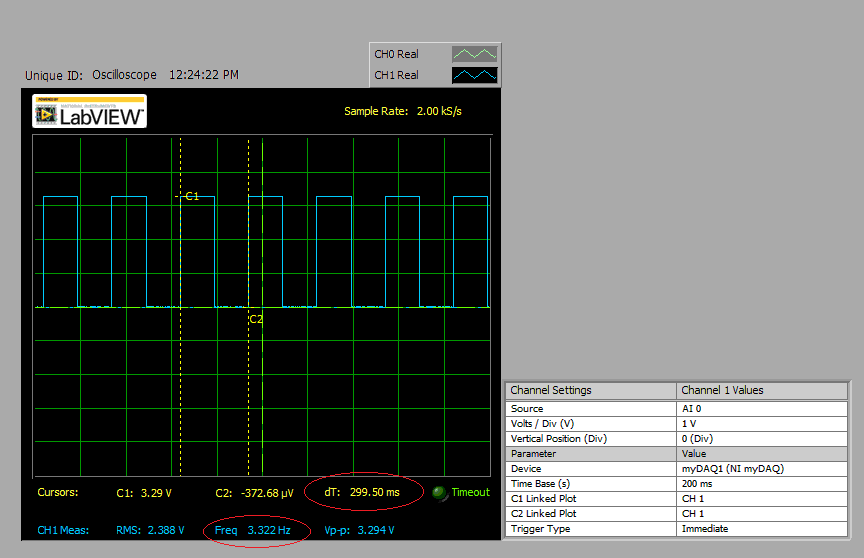Select the Source row value AI 0
Viewport: 864px width, 558px height.
(762, 409)
